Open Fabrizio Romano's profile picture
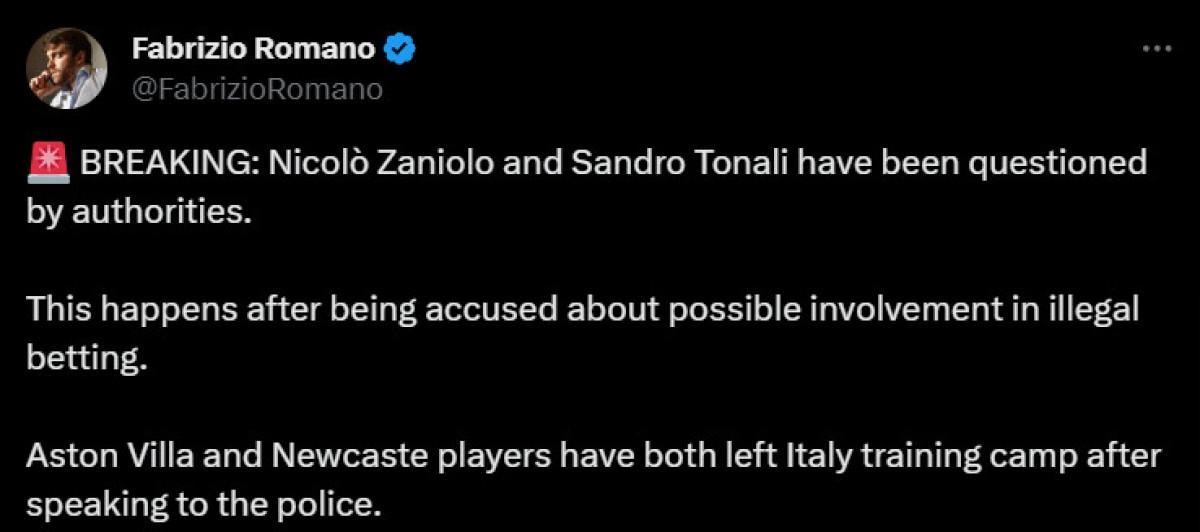 pyautogui.click(x=67, y=67)
